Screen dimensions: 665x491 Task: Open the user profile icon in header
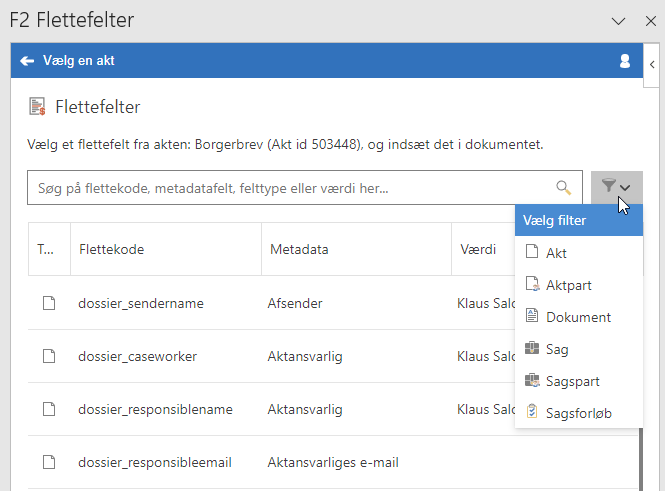[x=625, y=61]
